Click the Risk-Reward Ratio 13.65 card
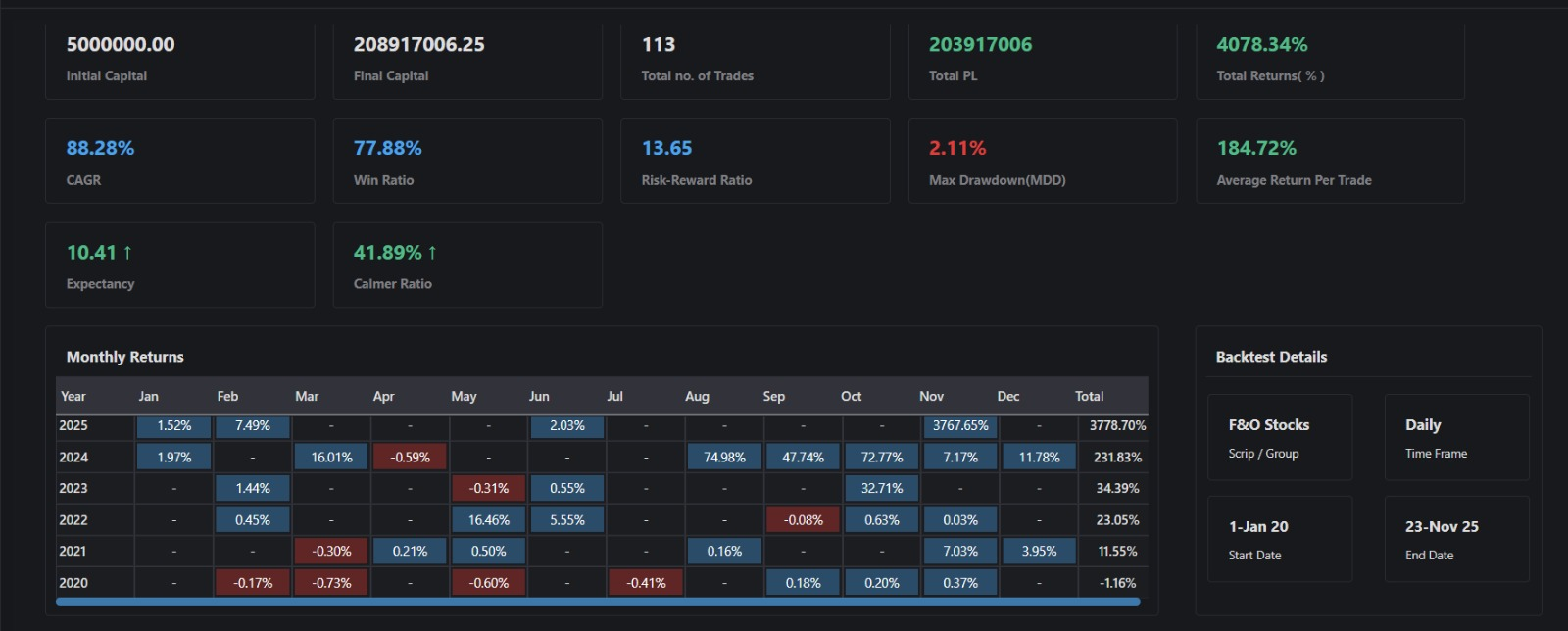 coord(755,162)
